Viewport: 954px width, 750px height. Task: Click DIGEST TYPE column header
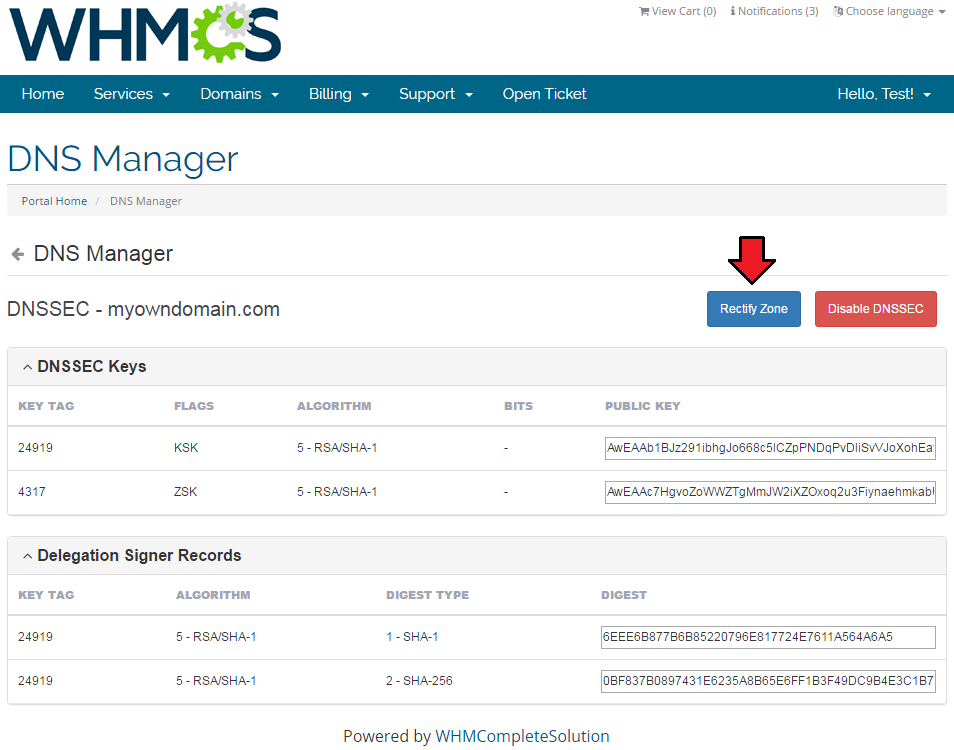(427, 595)
